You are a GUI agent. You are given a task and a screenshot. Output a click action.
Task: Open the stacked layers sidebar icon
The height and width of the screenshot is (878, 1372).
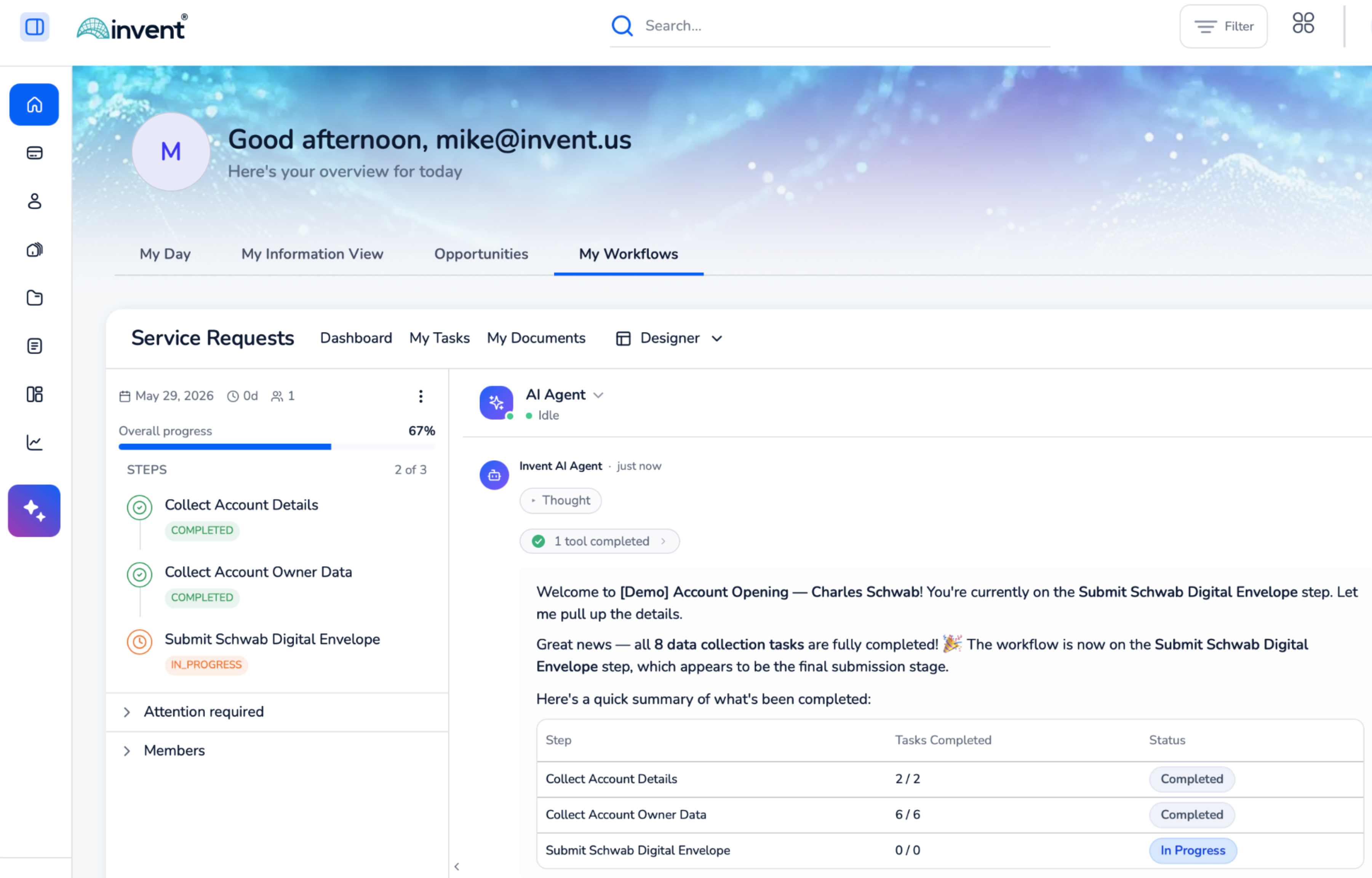[34, 250]
